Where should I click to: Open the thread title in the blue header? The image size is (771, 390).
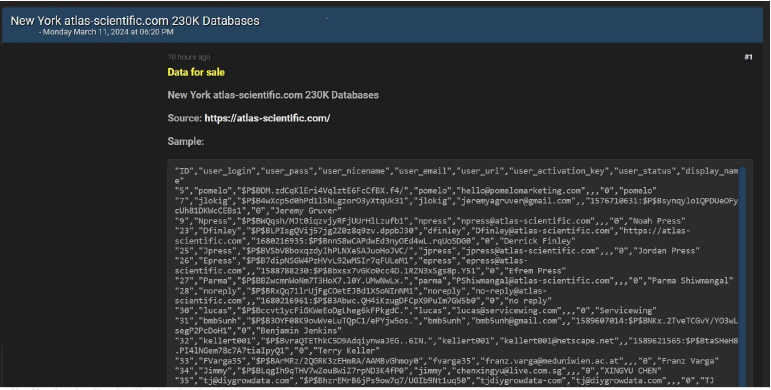tap(135, 21)
